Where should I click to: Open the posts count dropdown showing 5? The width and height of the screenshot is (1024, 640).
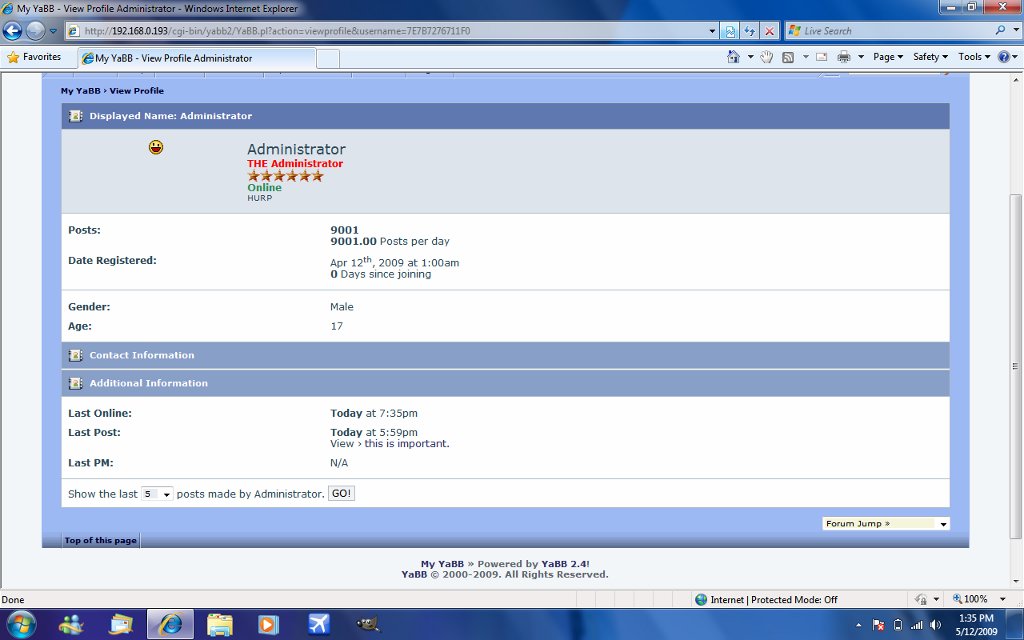click(157, 494)
